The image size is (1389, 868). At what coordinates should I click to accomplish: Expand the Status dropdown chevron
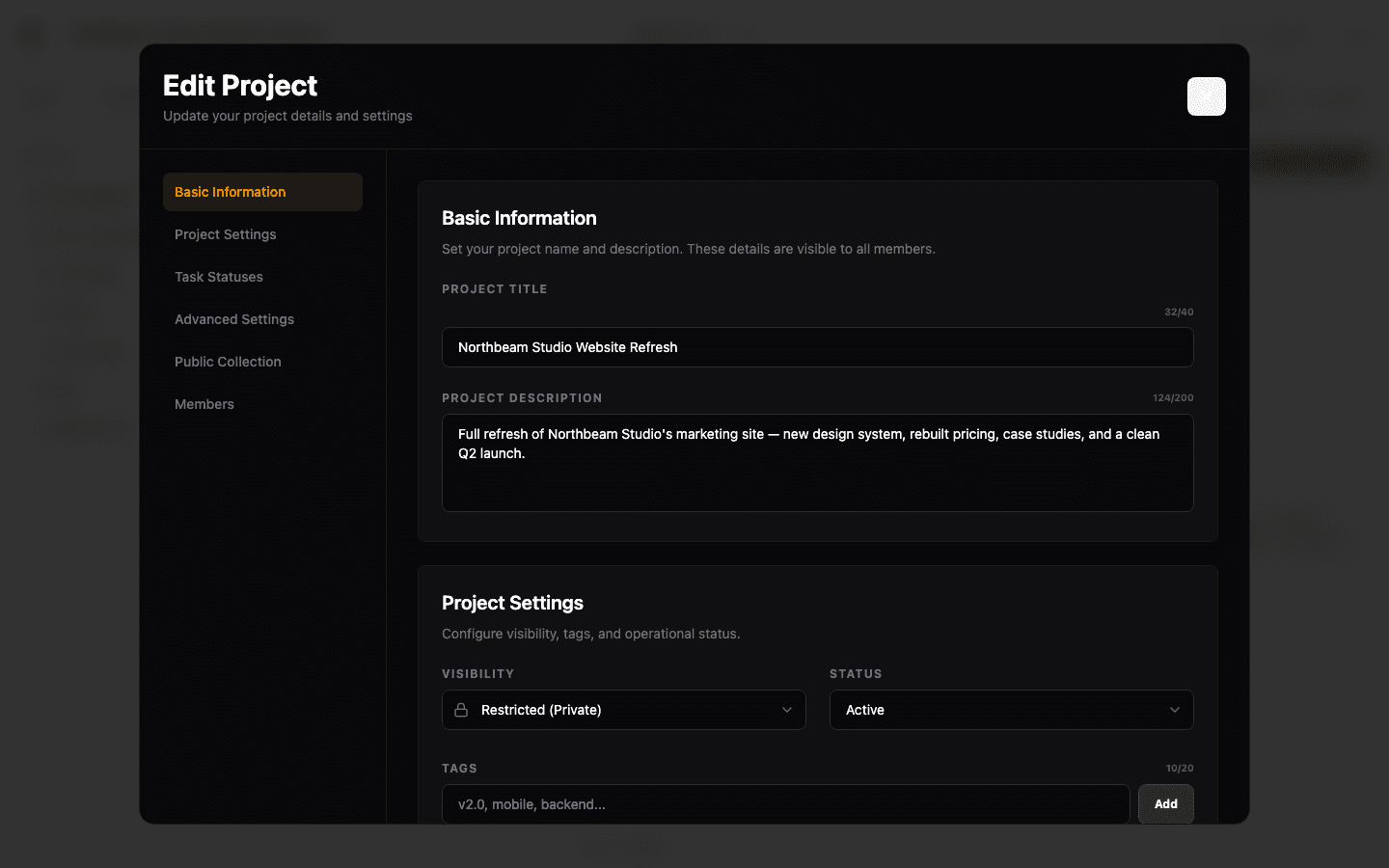click(1176, 710)
